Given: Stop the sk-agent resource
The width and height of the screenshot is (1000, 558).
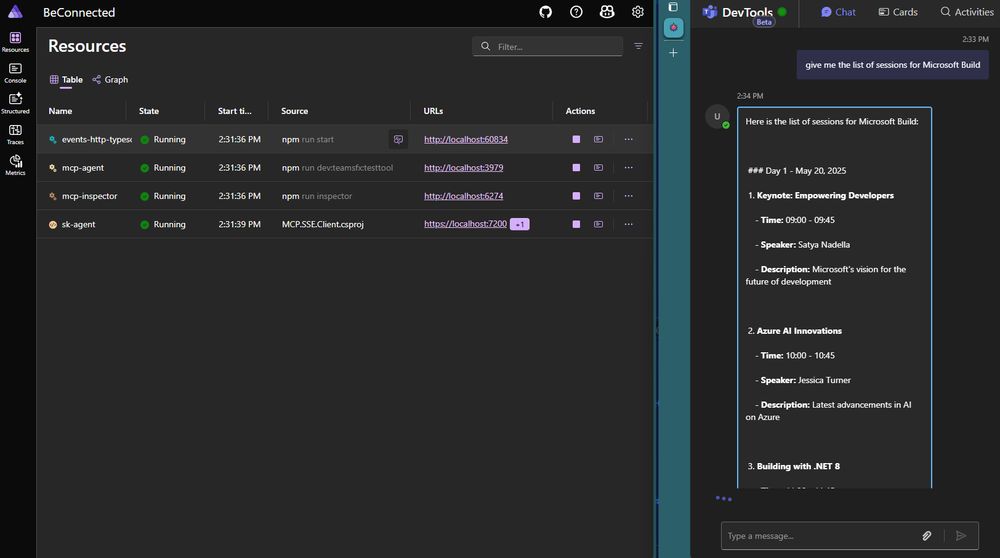Looking at the screenshot, I should 577,224.
